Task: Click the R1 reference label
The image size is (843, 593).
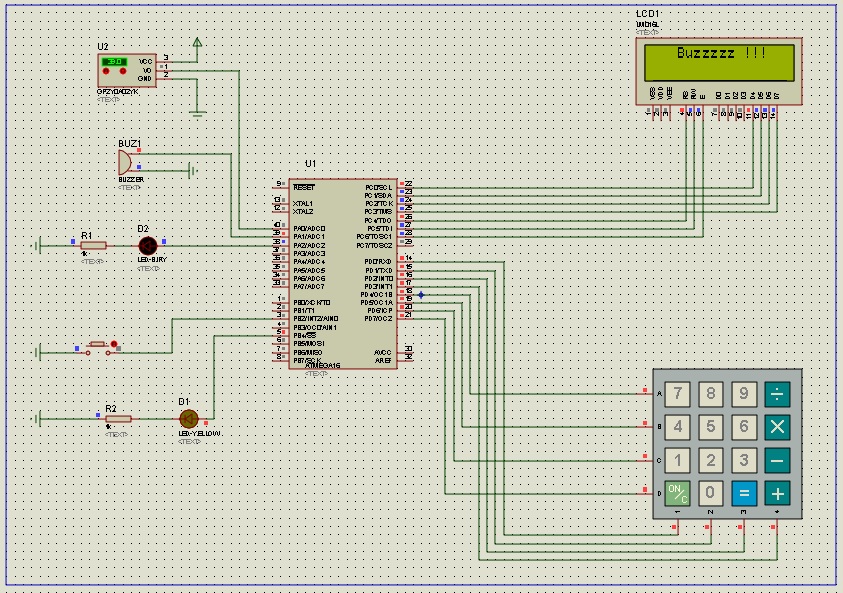Action: (87, 235)
